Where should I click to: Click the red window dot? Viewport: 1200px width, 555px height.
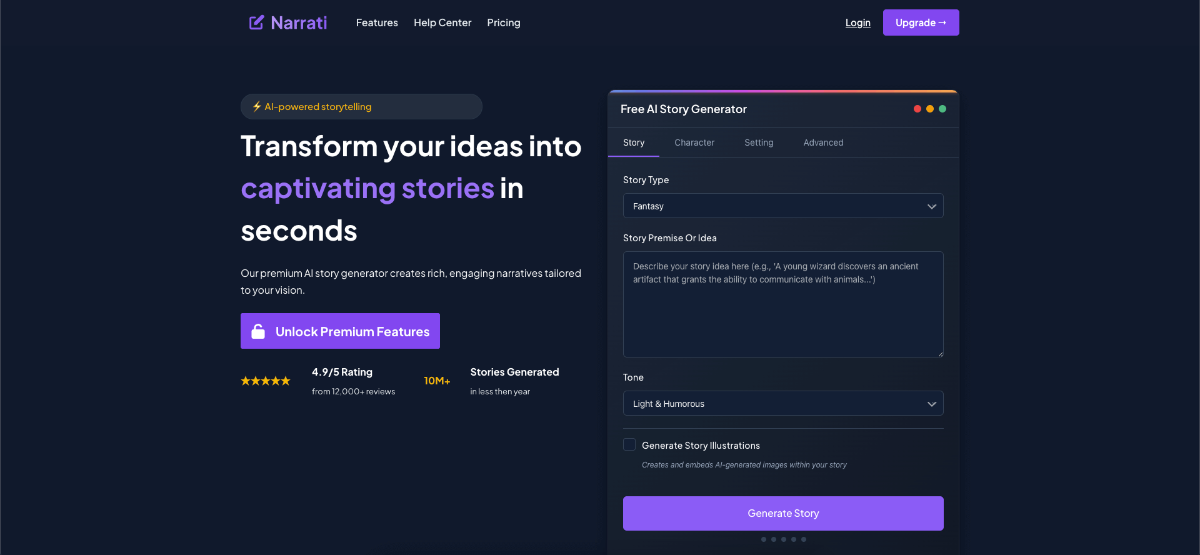[918, 109]
